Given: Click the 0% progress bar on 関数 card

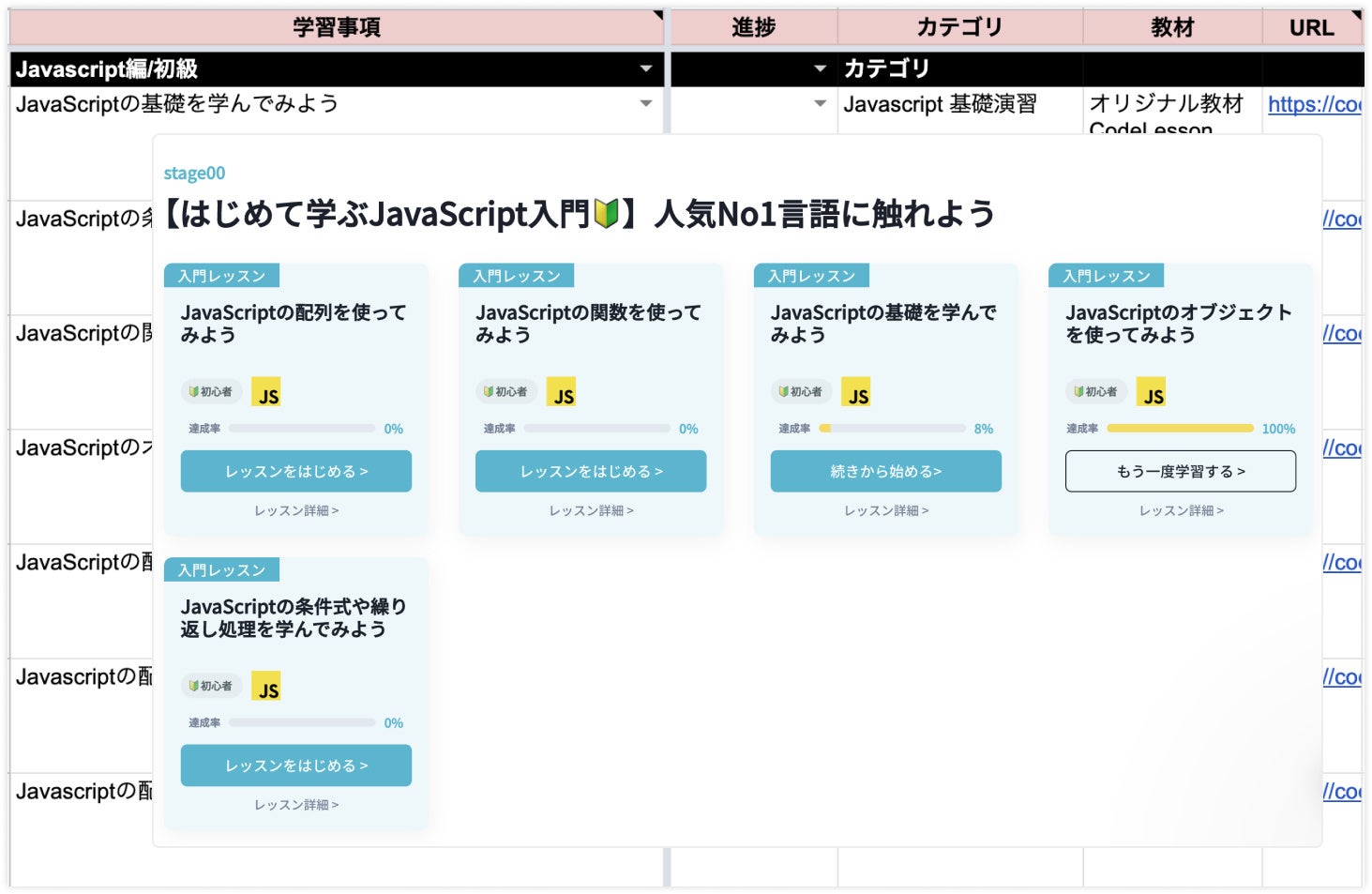Looking at the screenshot, I should (x=597, y=429).
